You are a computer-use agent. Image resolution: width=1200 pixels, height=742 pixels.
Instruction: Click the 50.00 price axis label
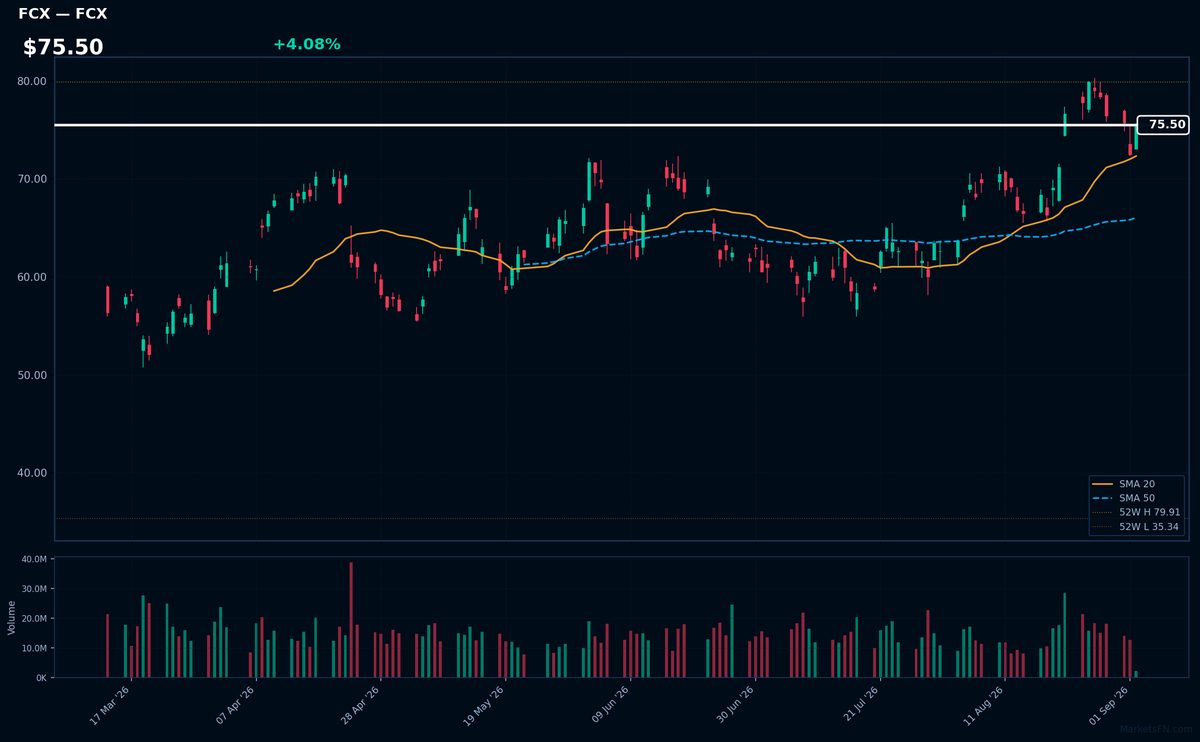(32, 375)
